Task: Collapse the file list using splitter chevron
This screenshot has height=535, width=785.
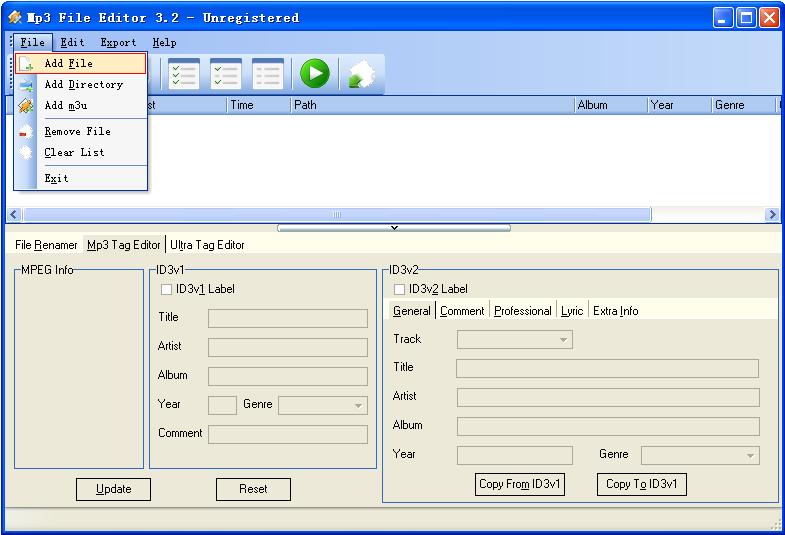Action: (x=393, y=228)
